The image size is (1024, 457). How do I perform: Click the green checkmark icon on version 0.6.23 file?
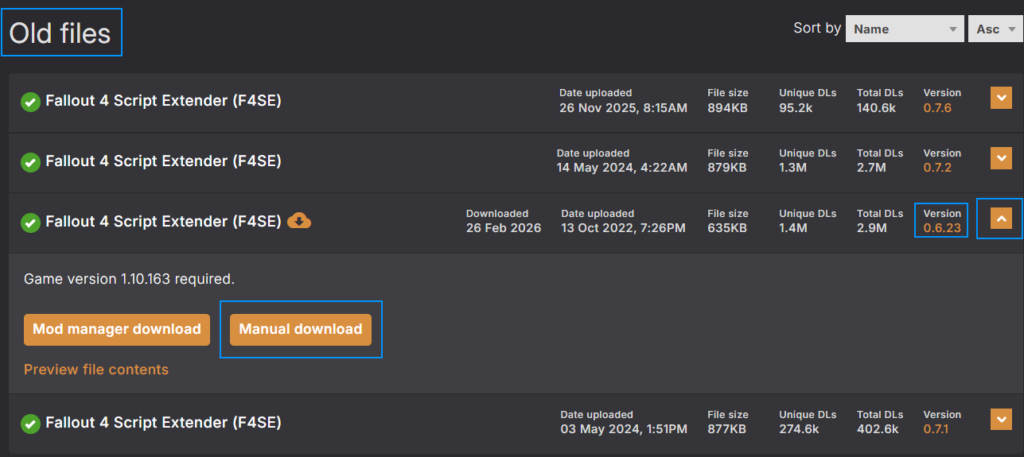pyautogui.click(x=31, y=222)
